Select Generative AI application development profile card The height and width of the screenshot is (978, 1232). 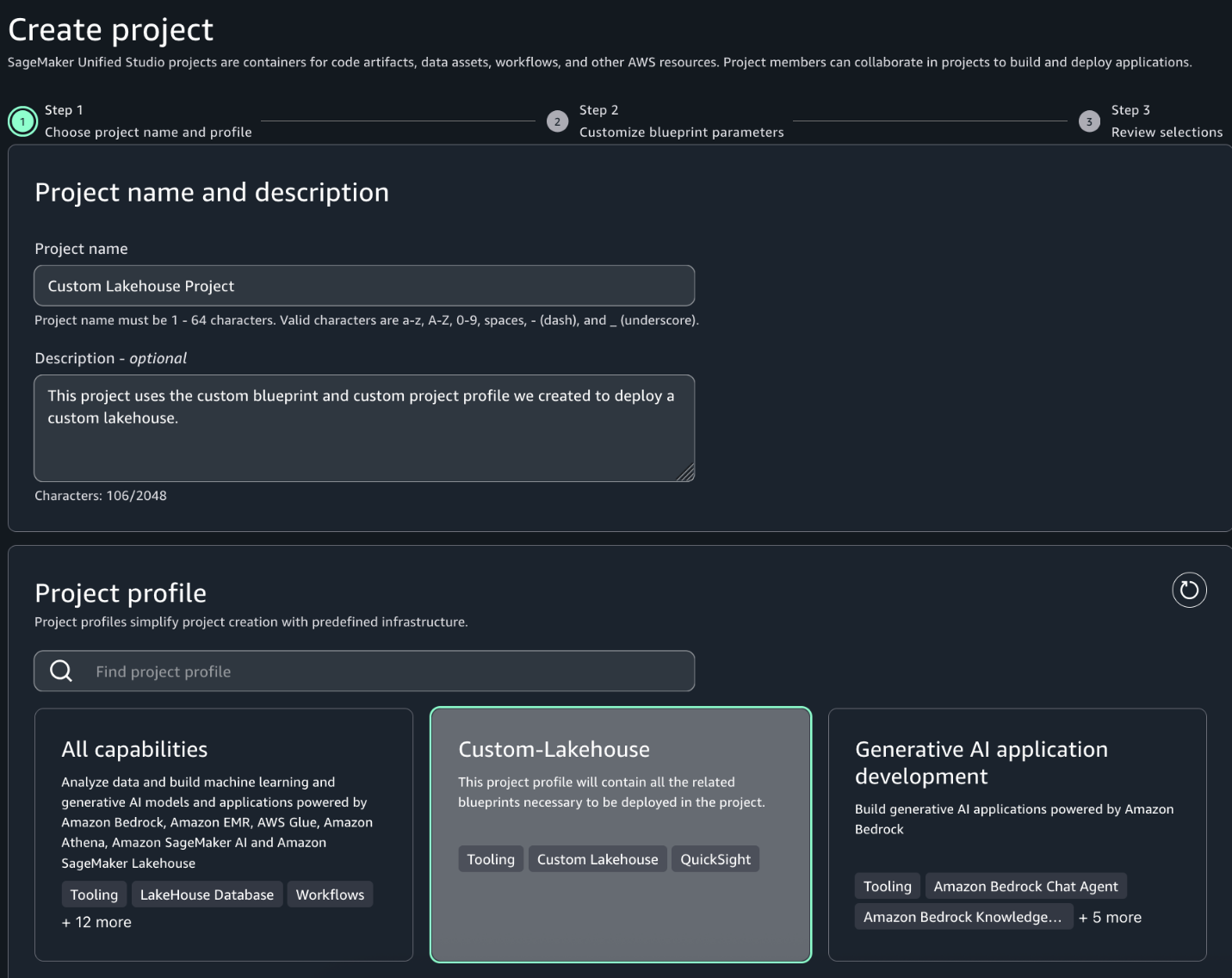coord(1018,834)
